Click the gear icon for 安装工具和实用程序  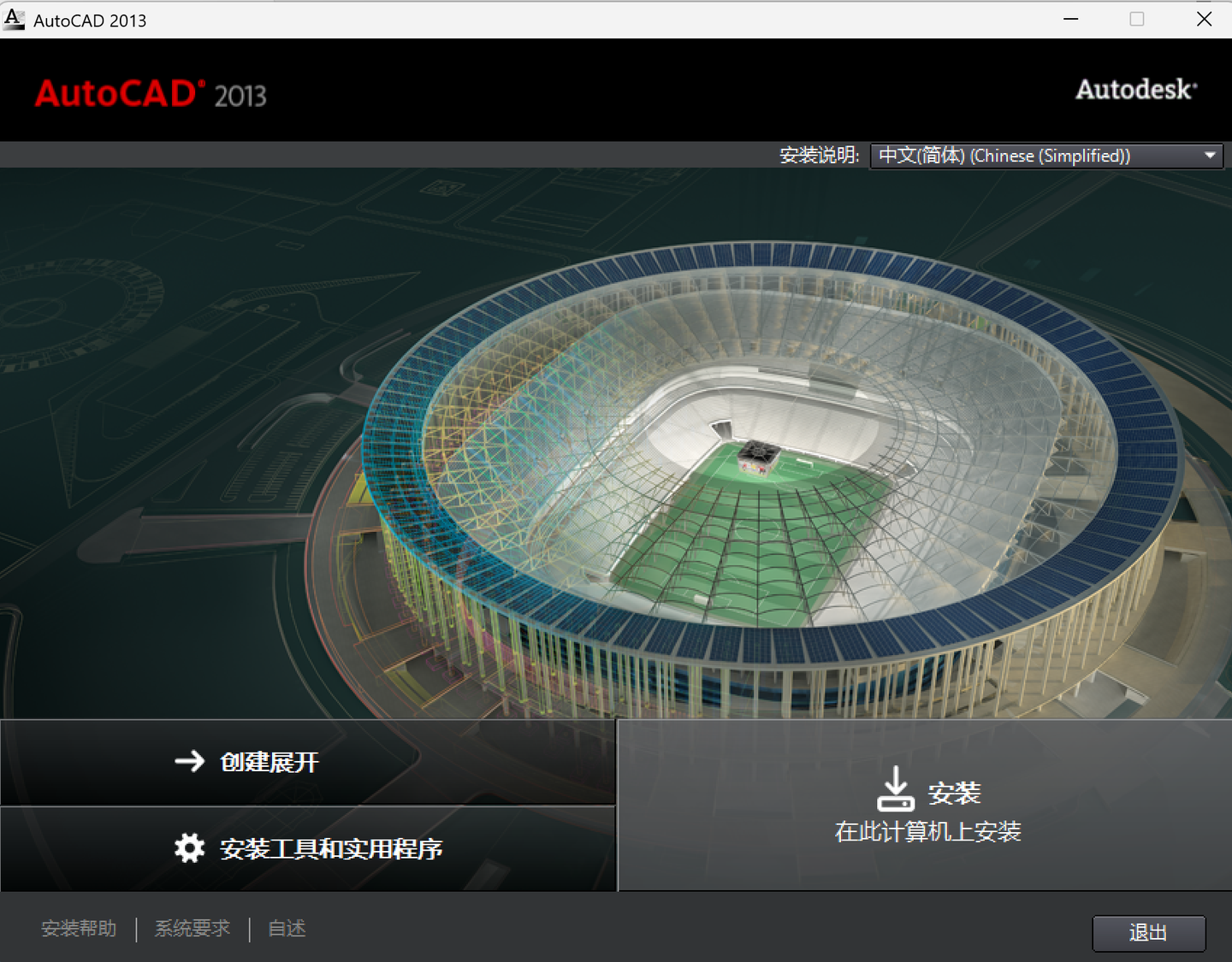coord(189,848)
